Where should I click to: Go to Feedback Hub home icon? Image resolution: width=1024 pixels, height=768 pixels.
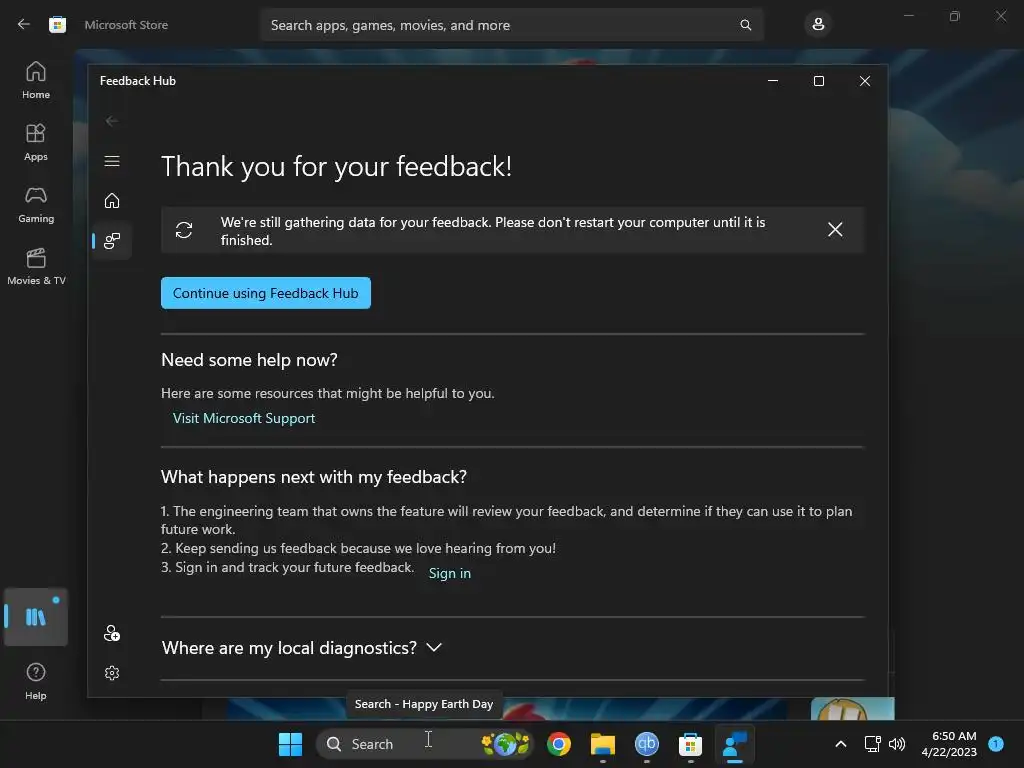tap(112, 200)
